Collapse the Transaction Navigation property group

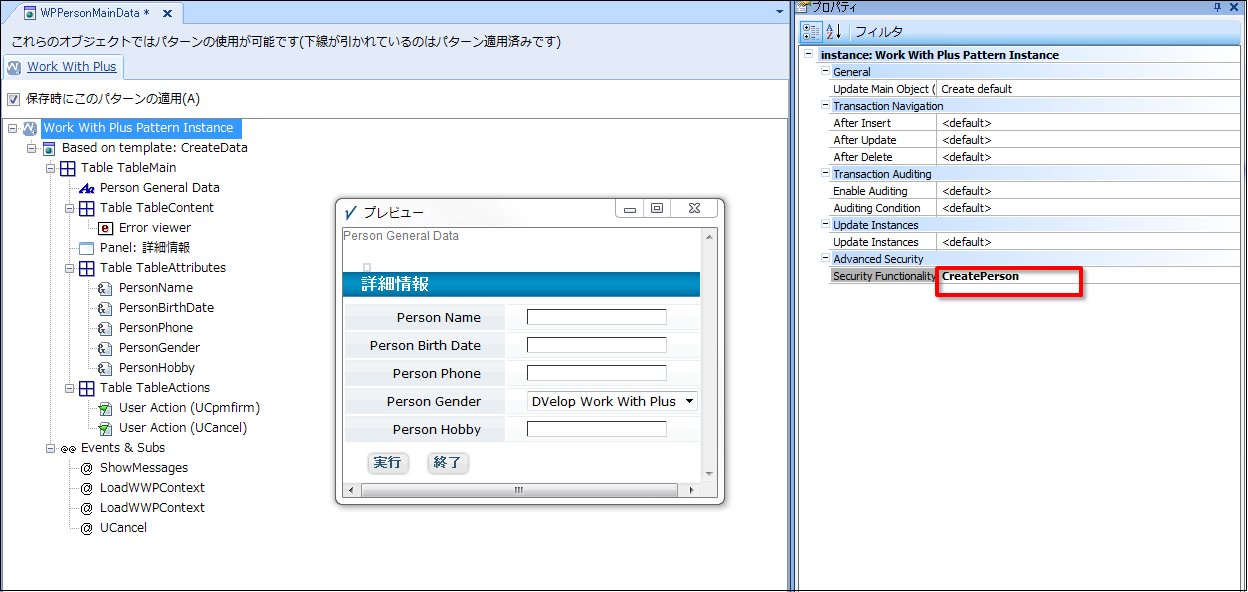pos(825,106)
